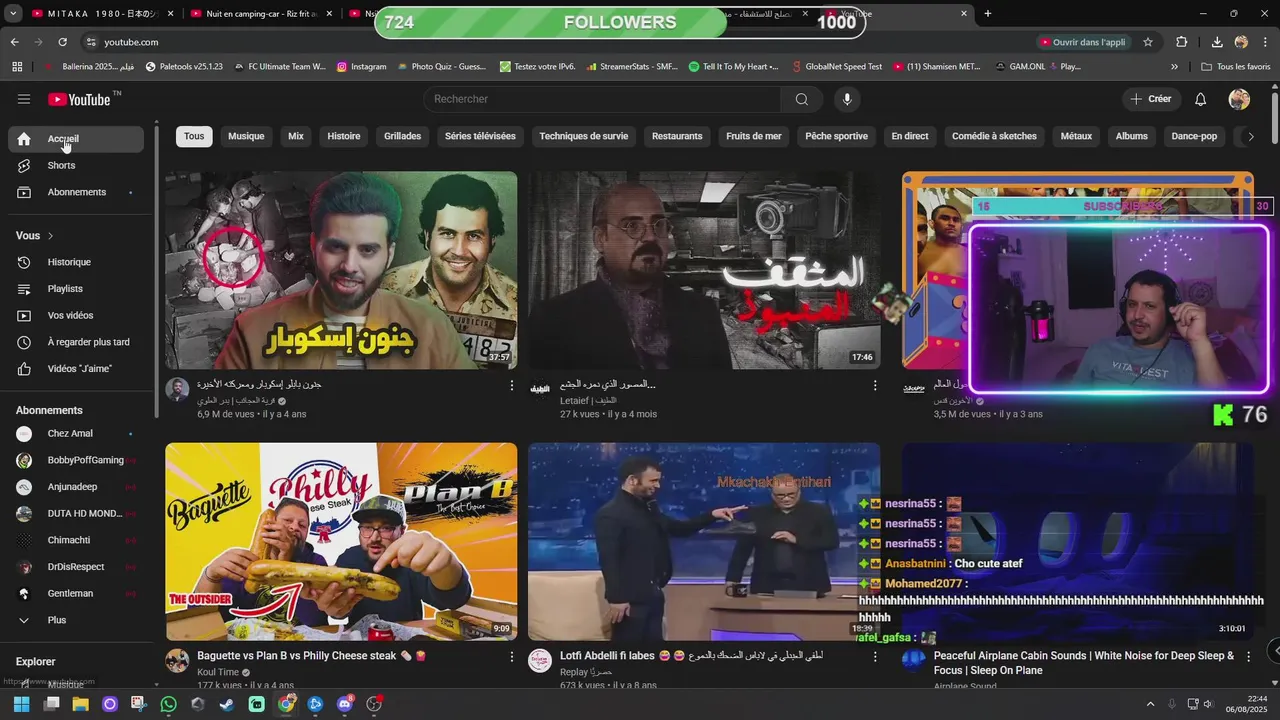Image resolution: width=1280 pixels, height=720 pixels.
Task: Open Steam from the taskbar
Action: [227, 704]
